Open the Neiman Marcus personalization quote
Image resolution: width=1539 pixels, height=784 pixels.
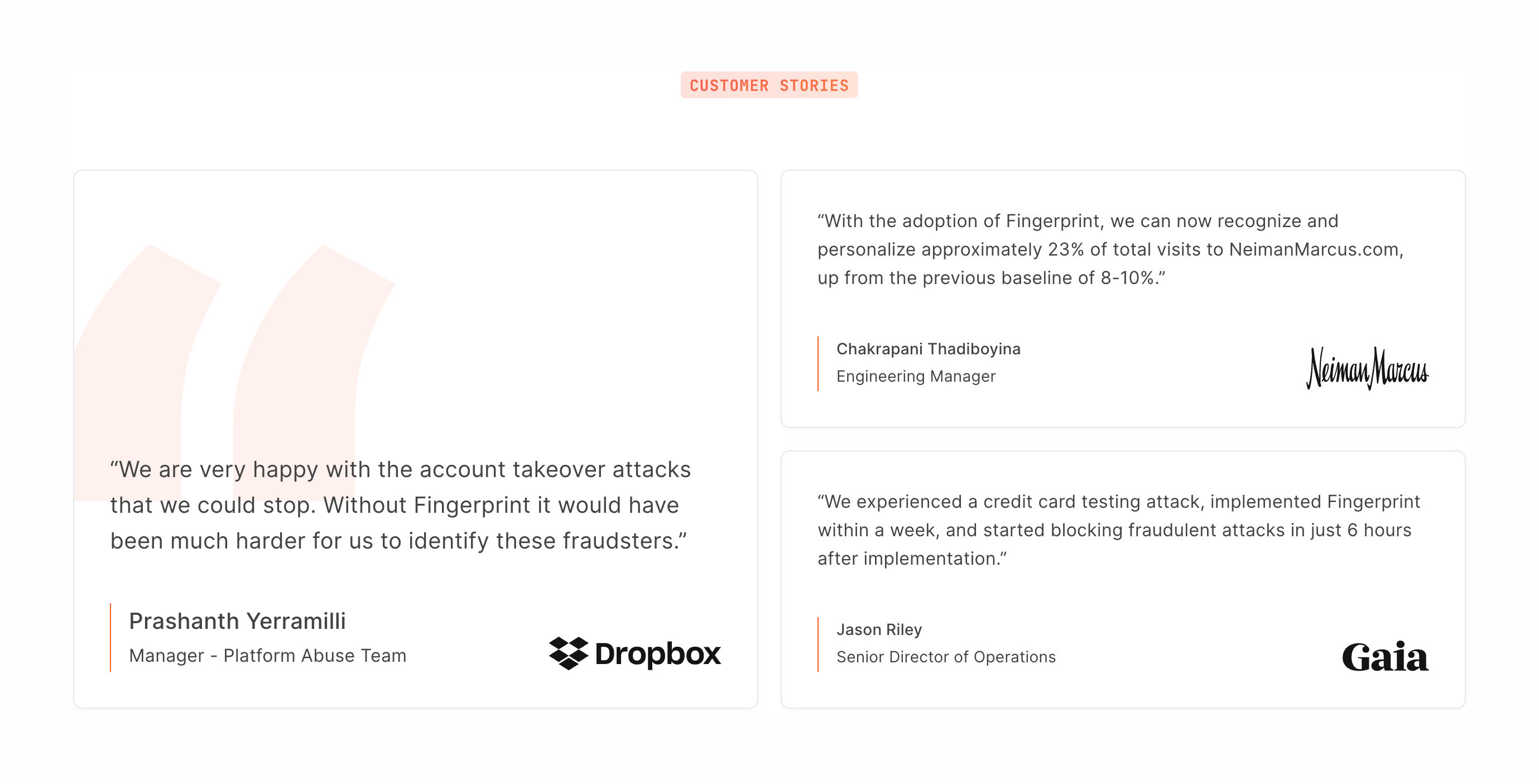(1110, 249)
